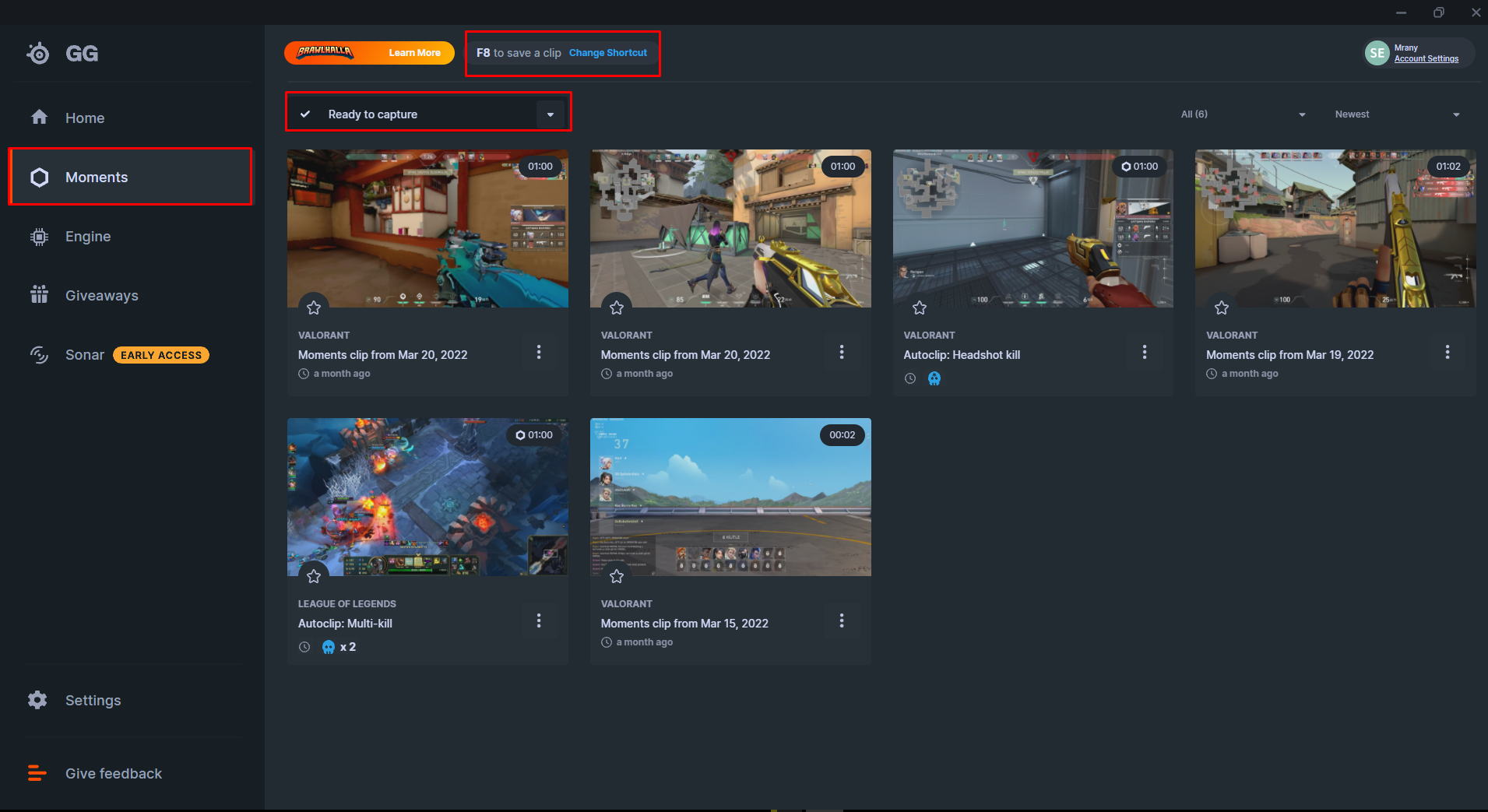Restore down the GG window
The width and height of the screenshot is (1488, 812).
click(x=1439, y=12)
